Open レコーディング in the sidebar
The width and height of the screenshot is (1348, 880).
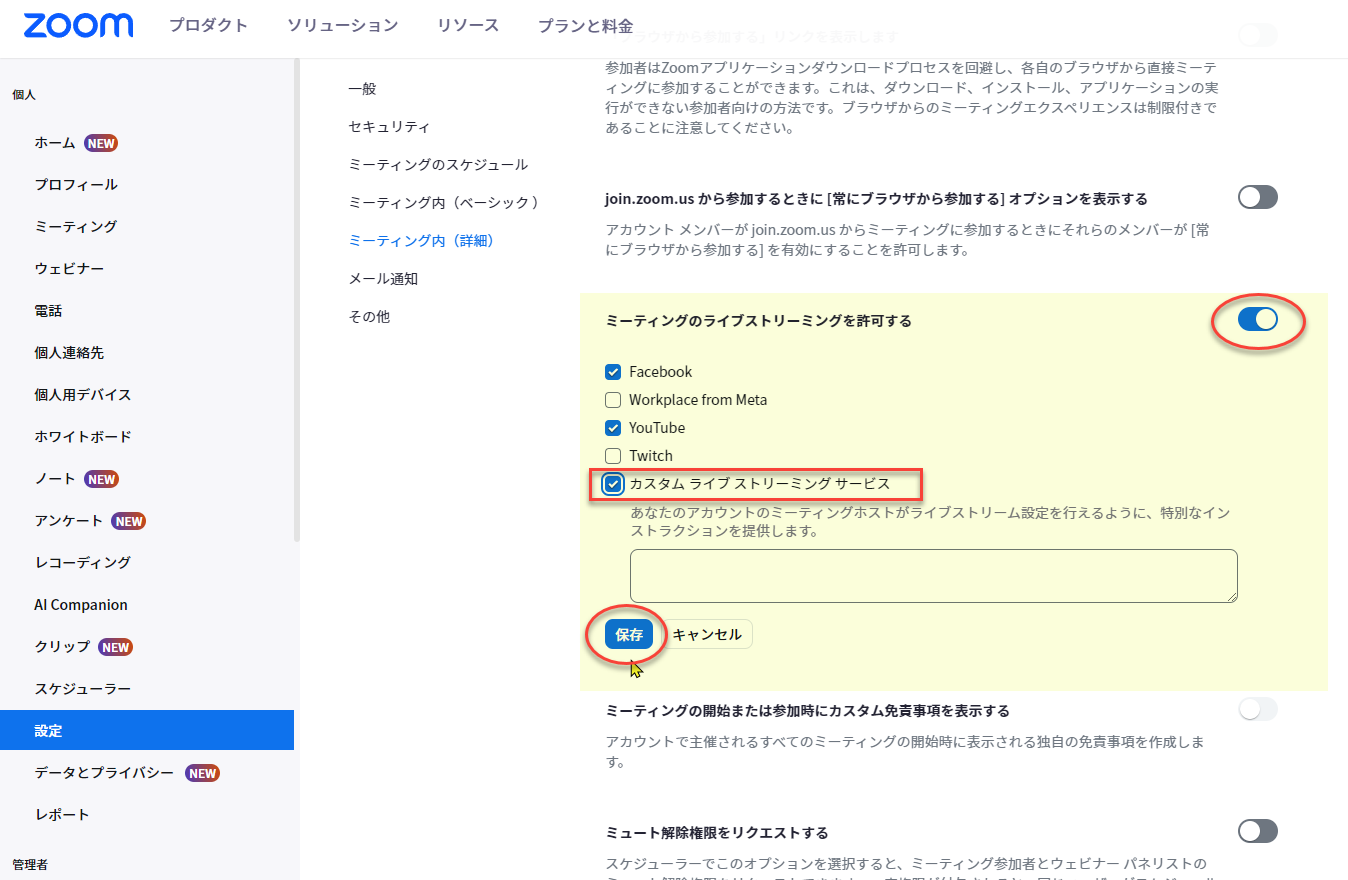(83, 563)
